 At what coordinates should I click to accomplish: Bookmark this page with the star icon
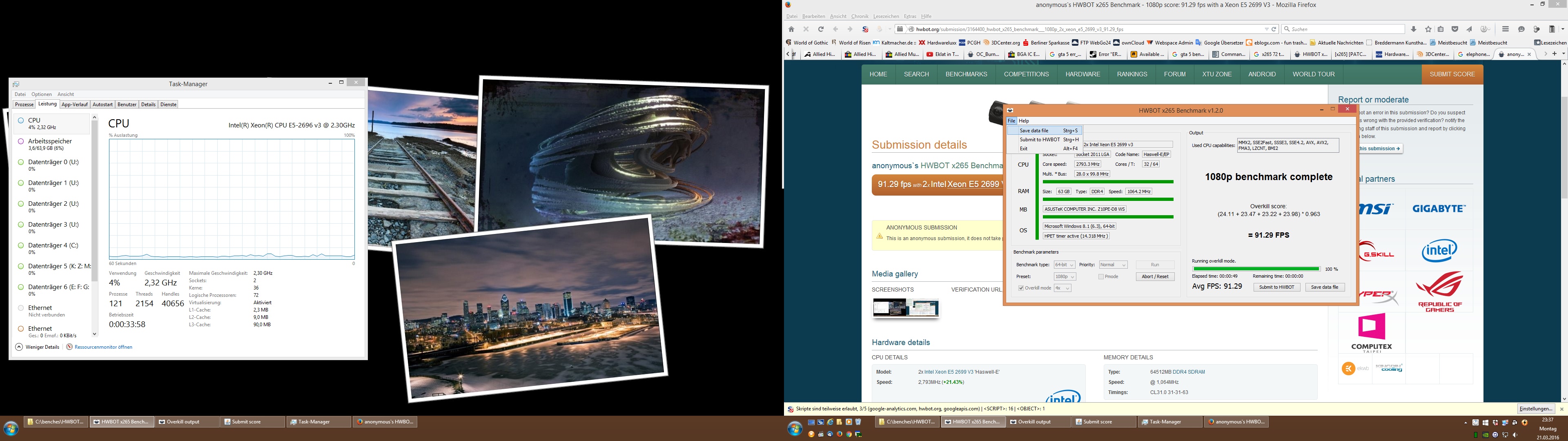1428,29
